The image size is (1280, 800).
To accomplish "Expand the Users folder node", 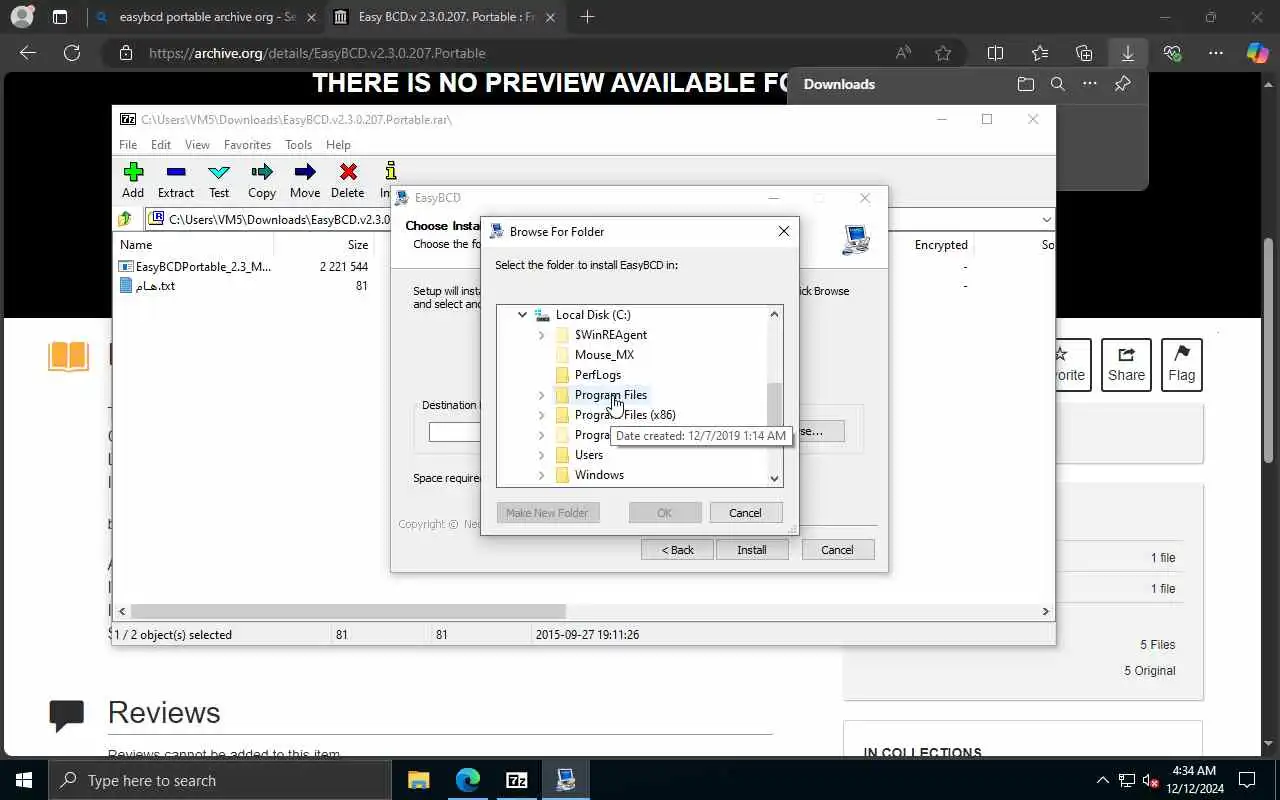I will coord(541,455).
